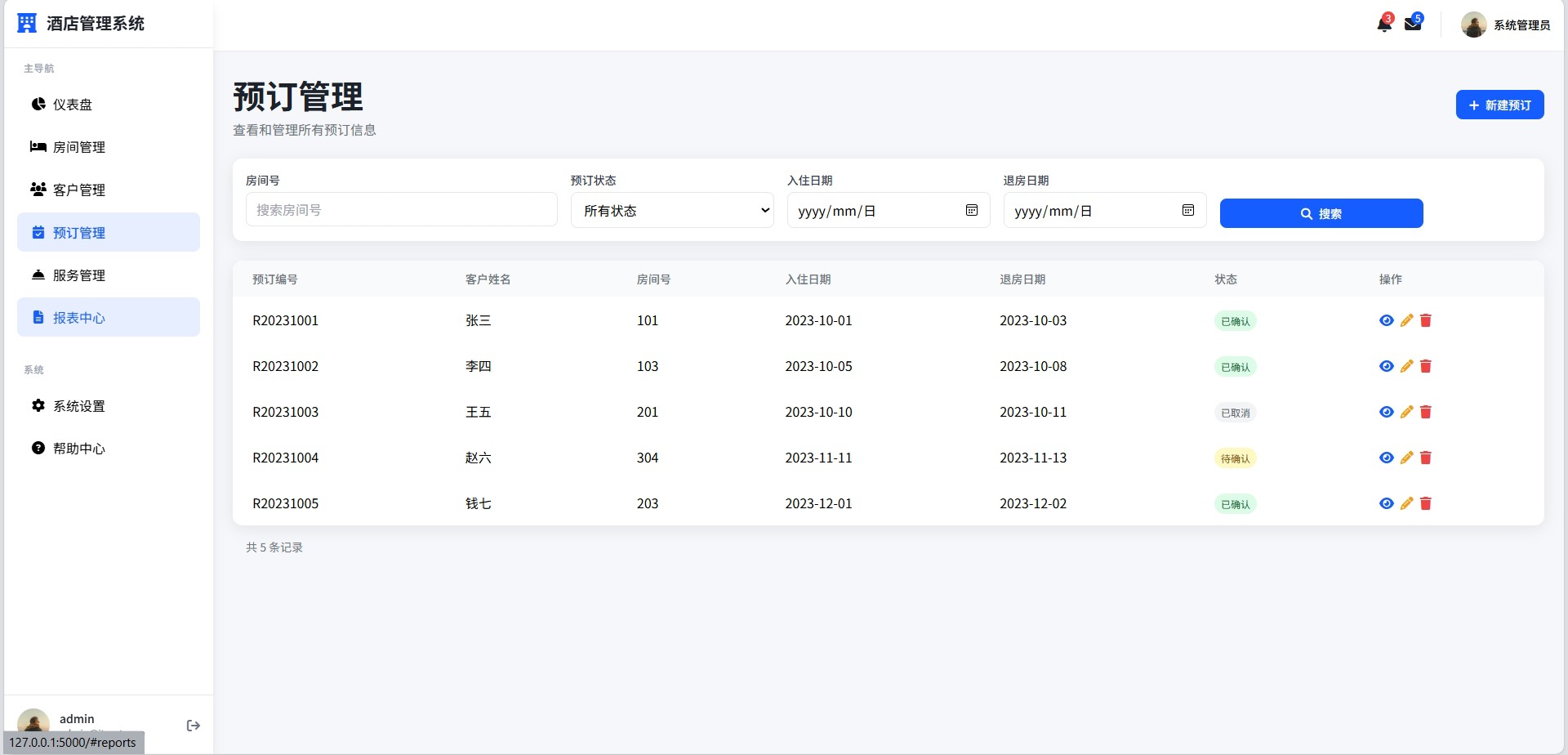Click the 系统管理员 avatar in header
Image resolution: width=1568 pixels, height=755 pixels.
(1474, 25)
